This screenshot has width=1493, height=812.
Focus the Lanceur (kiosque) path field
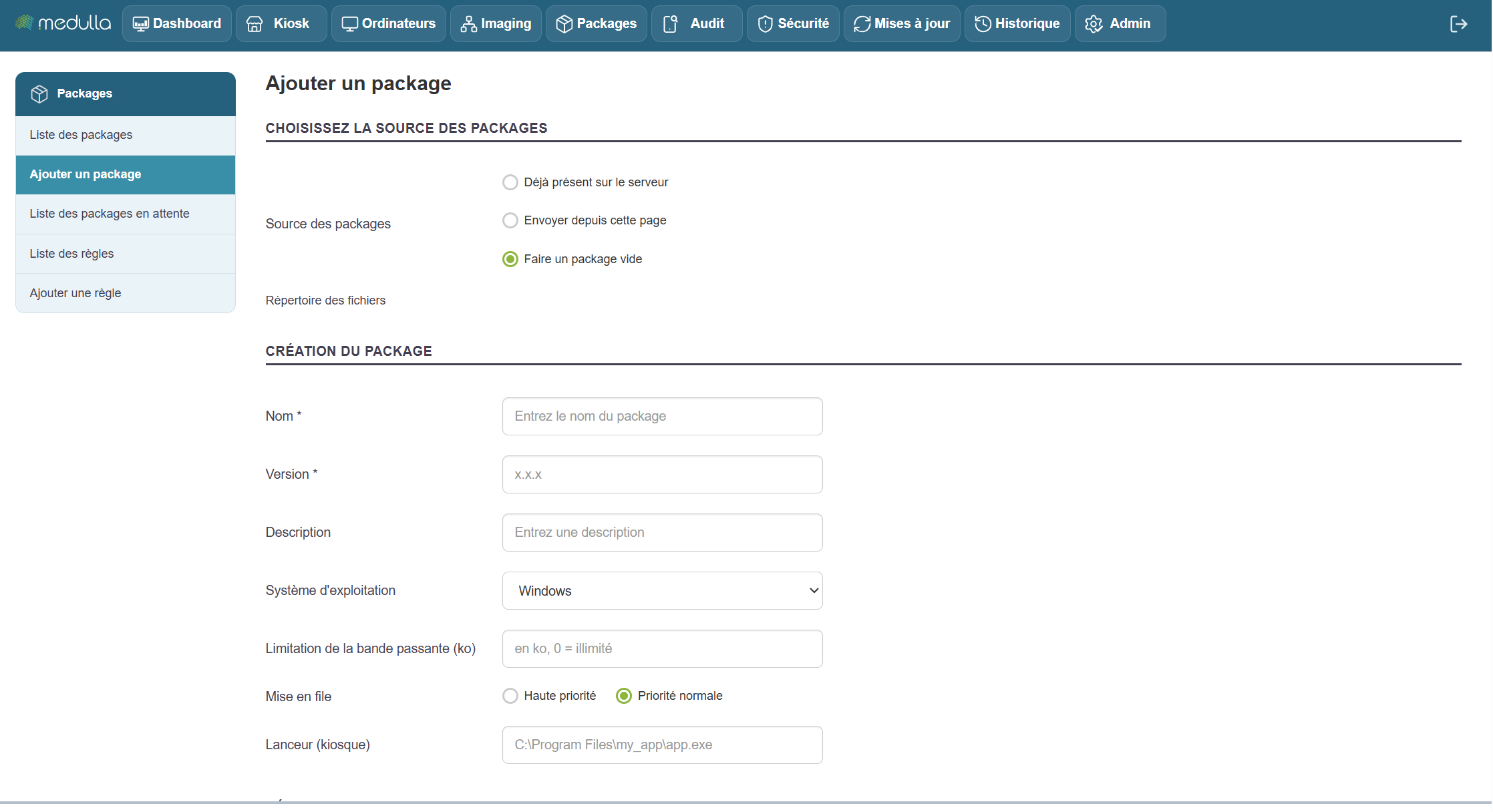pos(662,745)
